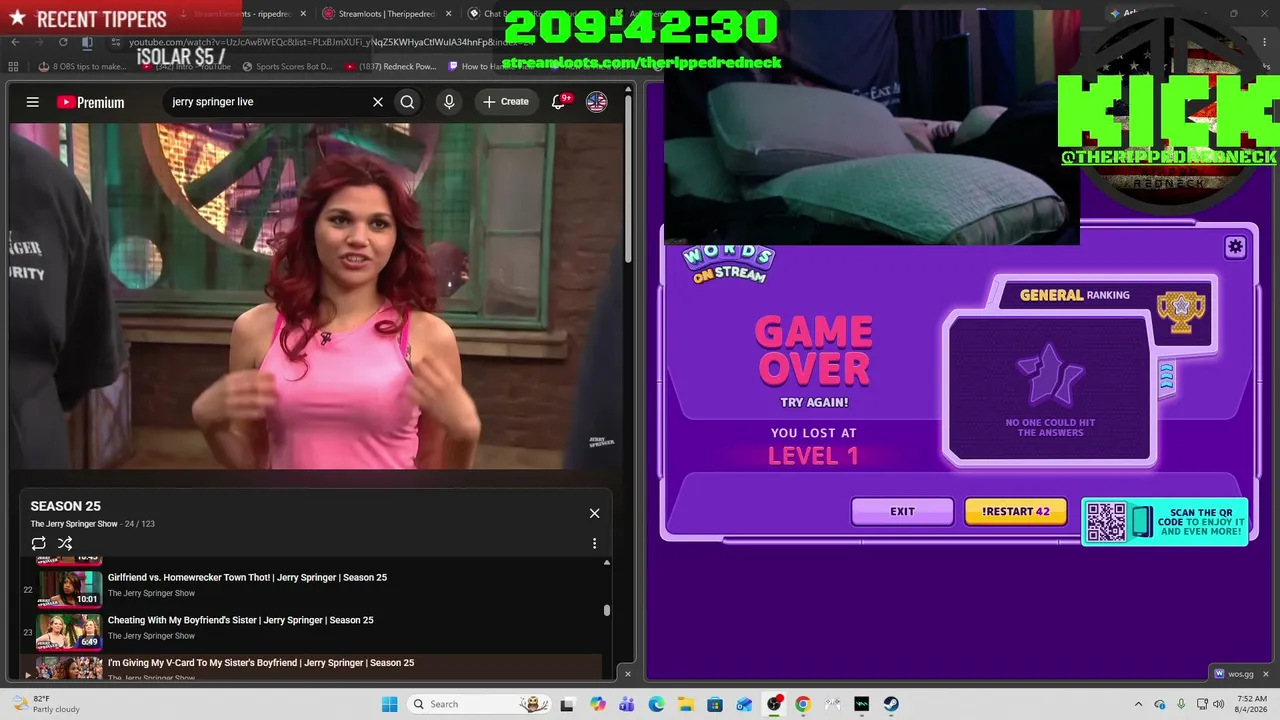Click the !RESTART 42 button
Screen dimensions: 1280x720
click(x=1015, y=511)
